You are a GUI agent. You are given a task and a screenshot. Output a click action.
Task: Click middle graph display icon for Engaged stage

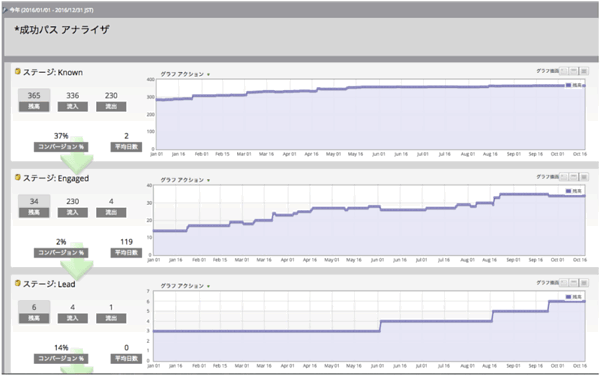(574, 177)
